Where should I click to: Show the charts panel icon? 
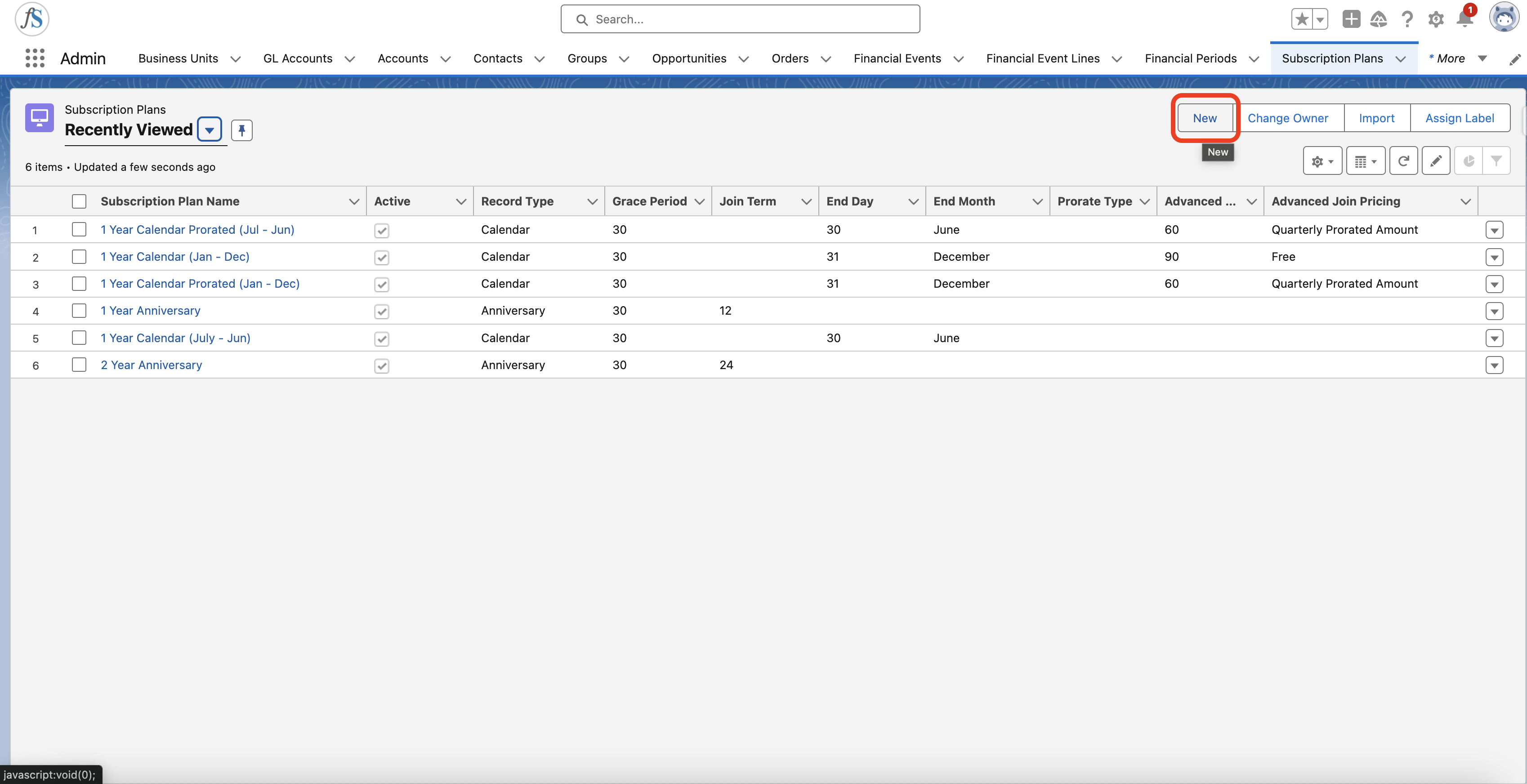1468,161
